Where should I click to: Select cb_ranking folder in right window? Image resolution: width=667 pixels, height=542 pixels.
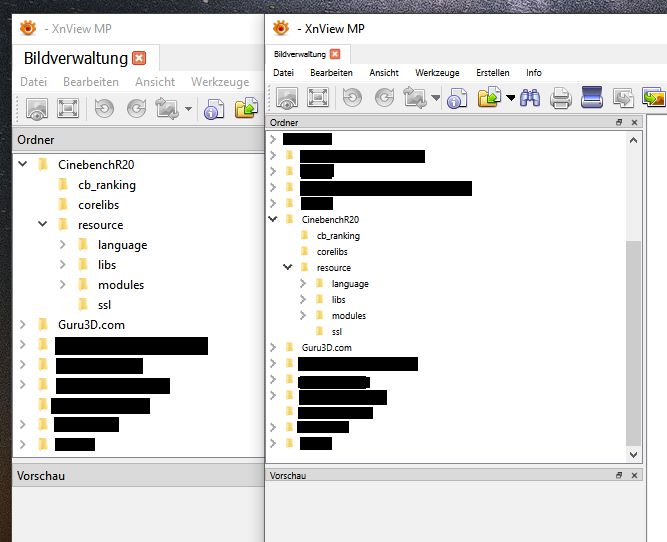tap(338, 236)
